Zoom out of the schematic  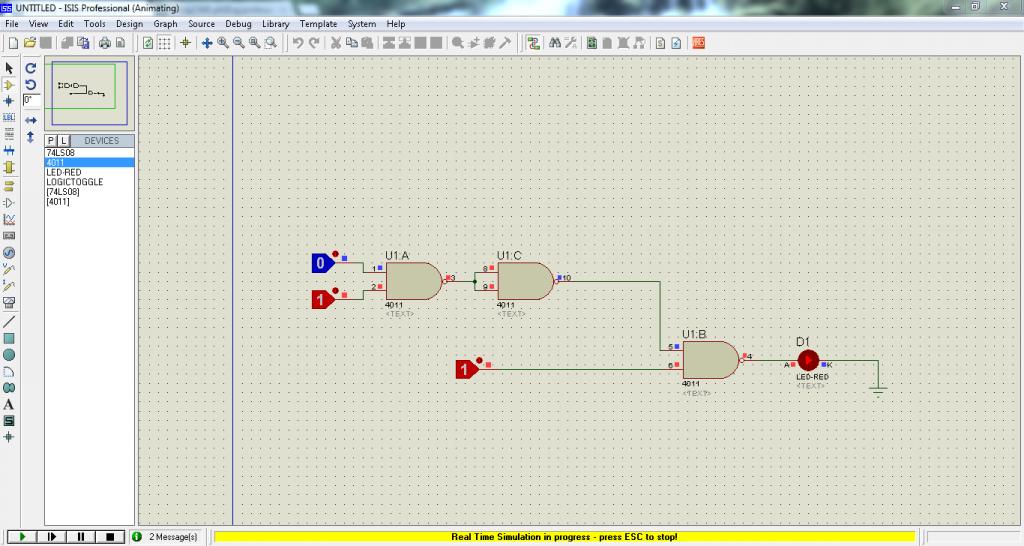(x=238, y=43)
